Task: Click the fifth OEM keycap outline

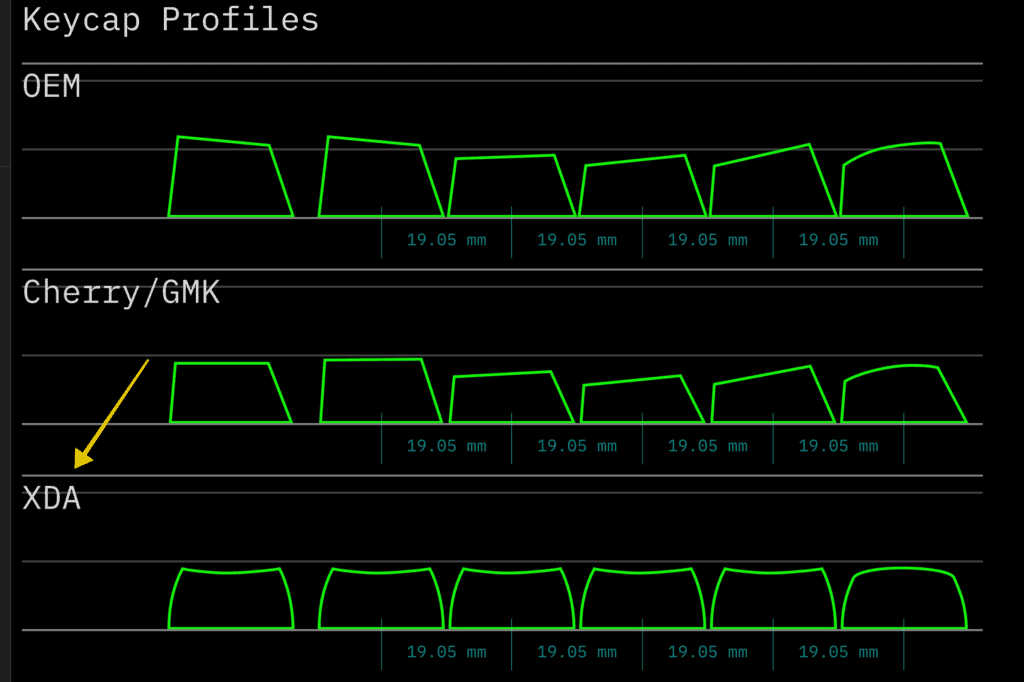Action: (773, 181)
